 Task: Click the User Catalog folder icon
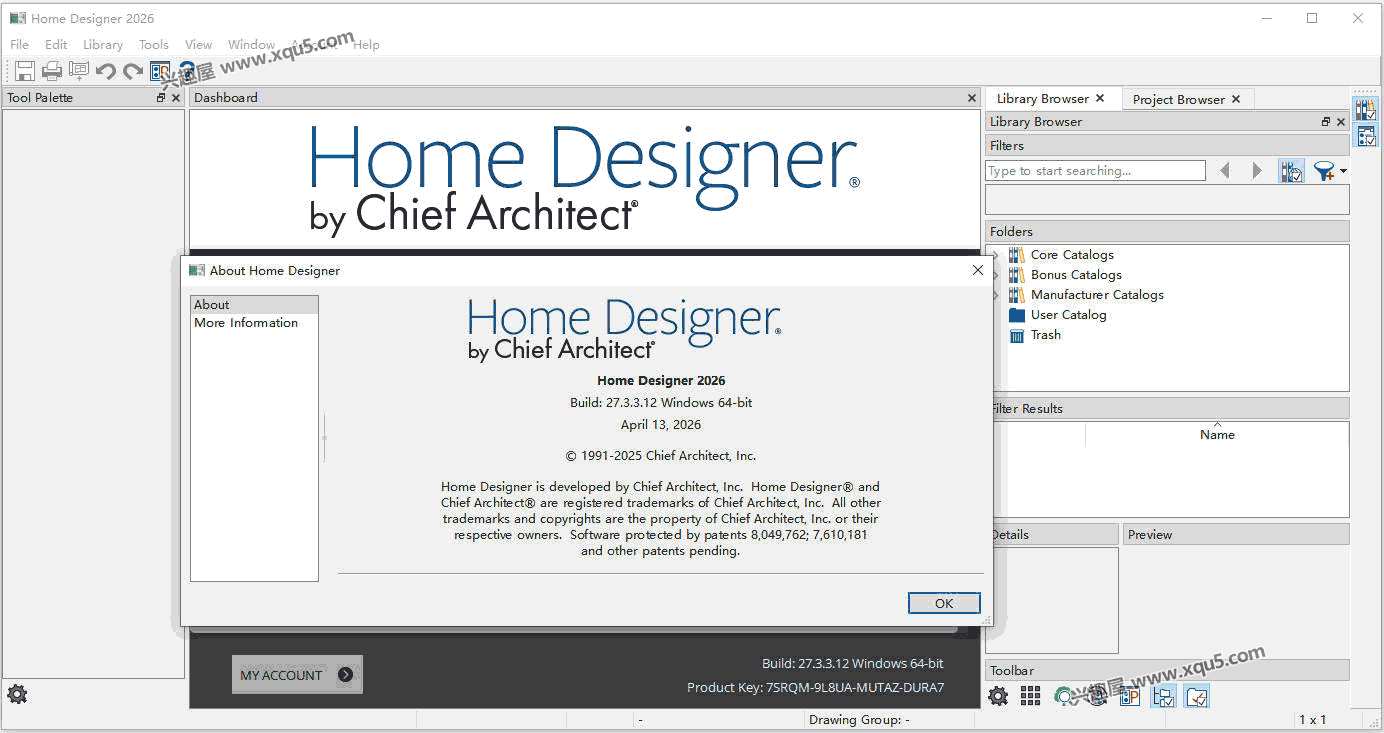point(1017,315)
